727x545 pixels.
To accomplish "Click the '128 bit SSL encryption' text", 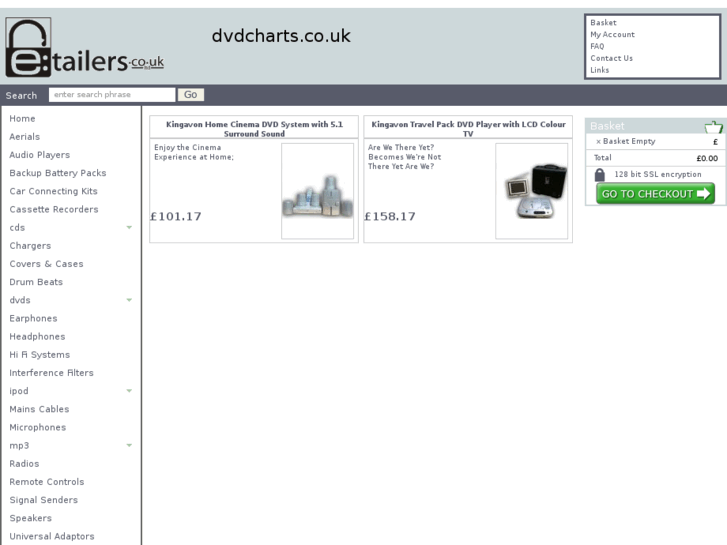I will (658, 174).
